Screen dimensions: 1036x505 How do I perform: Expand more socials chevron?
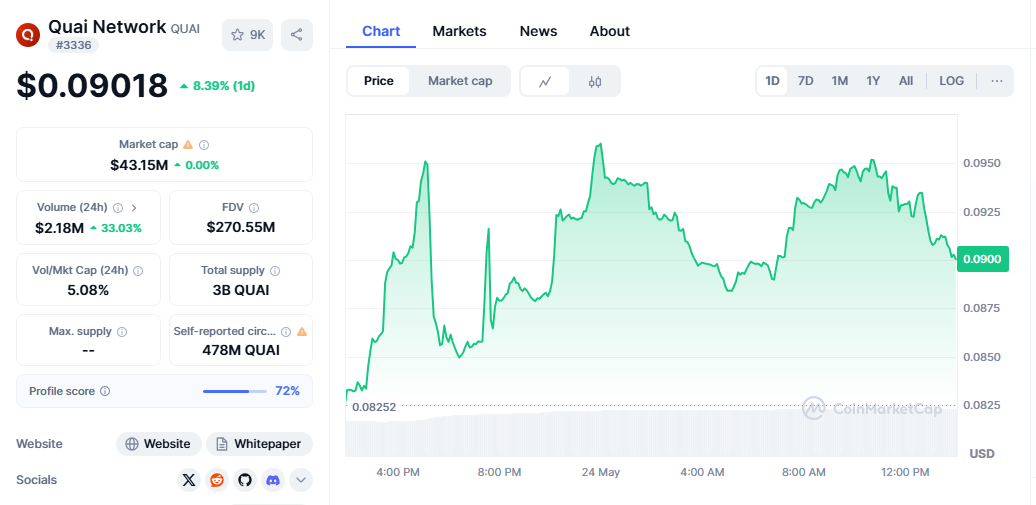coord(301,481)
